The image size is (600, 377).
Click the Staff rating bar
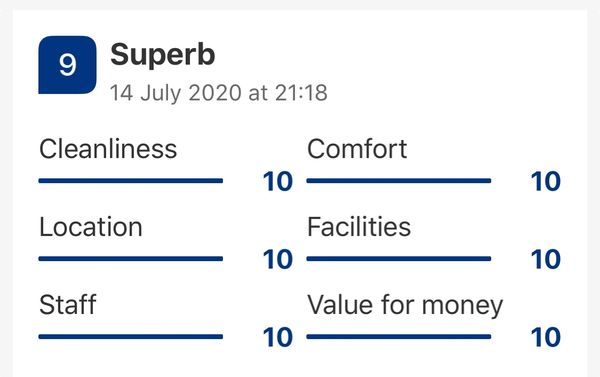point(131,337)
